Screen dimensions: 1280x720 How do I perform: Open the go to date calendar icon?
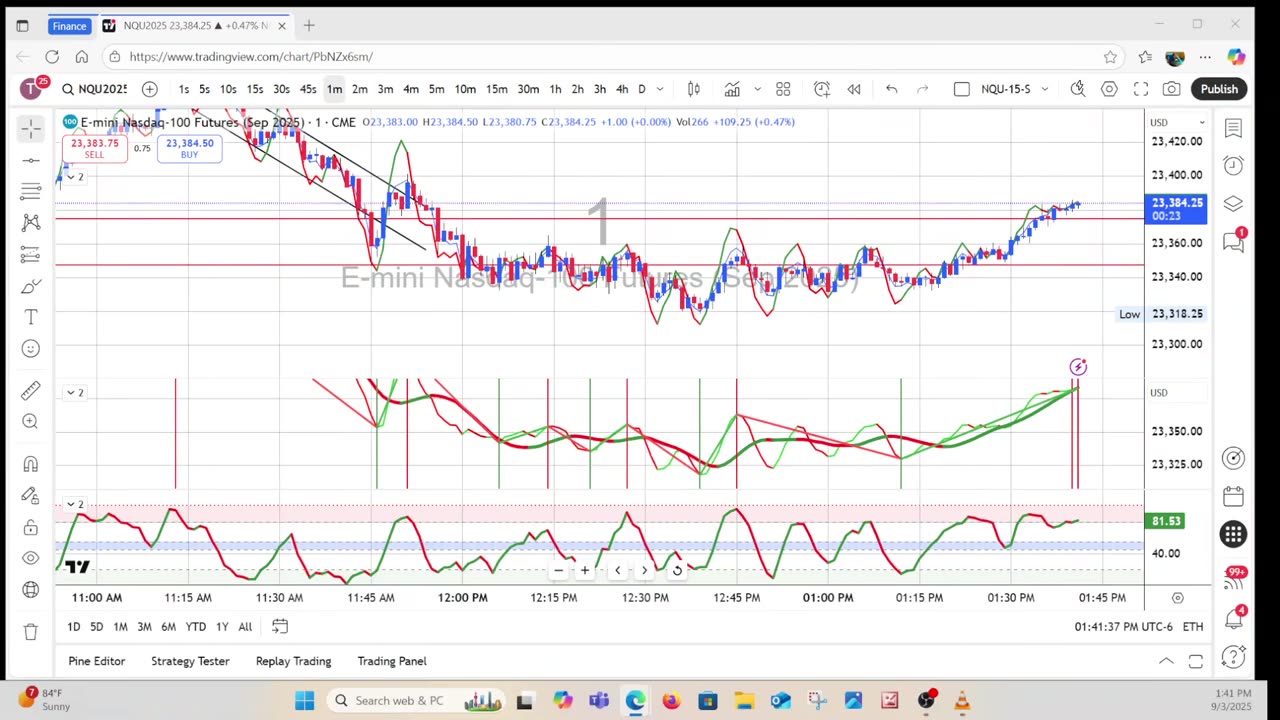click(280, 626)
